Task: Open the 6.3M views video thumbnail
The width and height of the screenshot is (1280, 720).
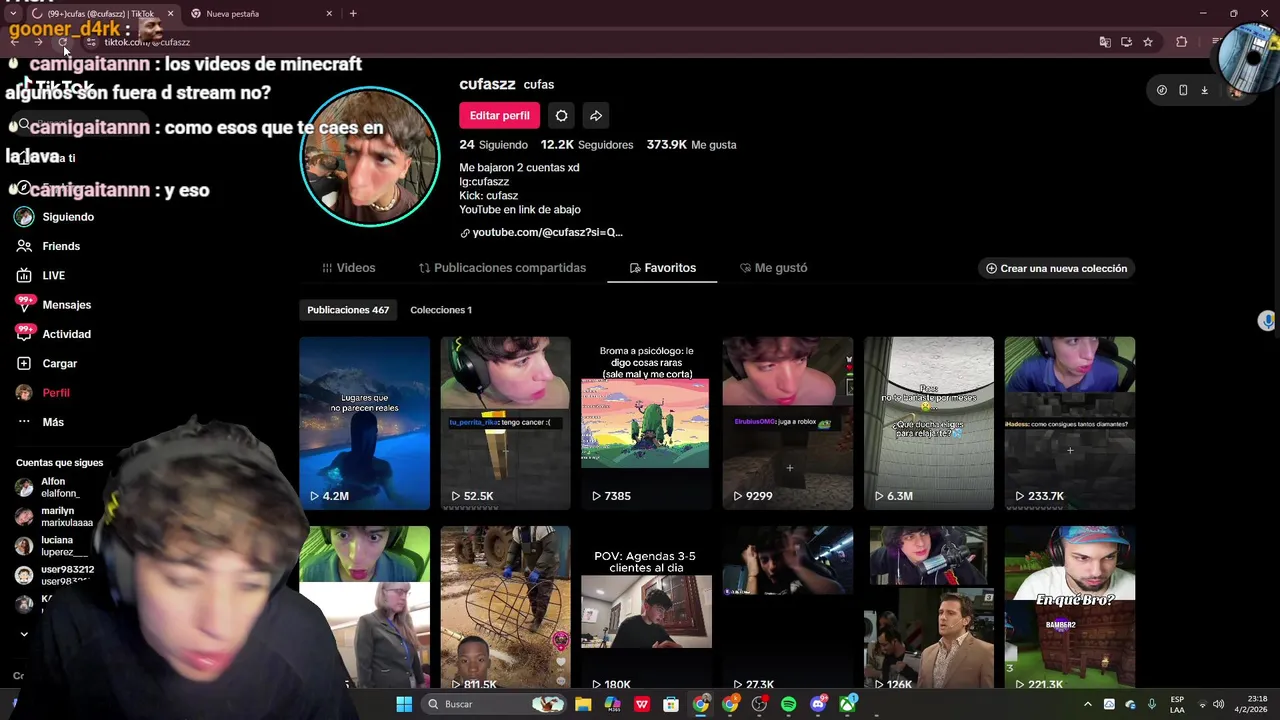Action: 929,423
